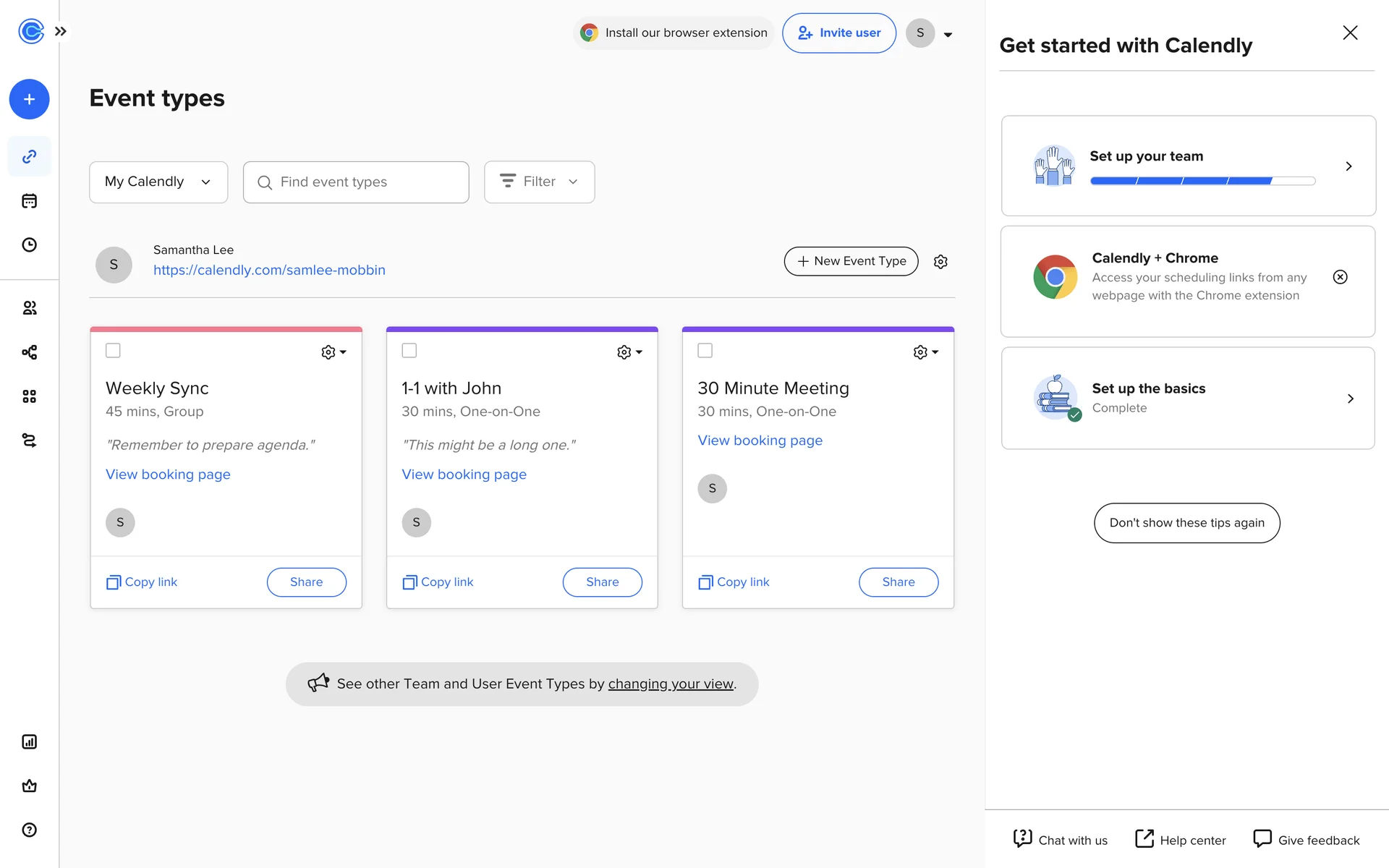Tick the 30 Minute Meeting checkbox
Image resolution: width=1389 pixels, height=868 pixels.
pos(705,351)
